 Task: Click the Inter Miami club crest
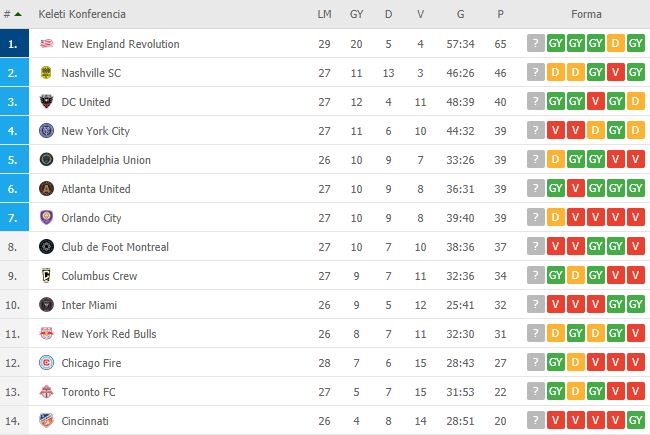pyautogui.click(x=45, y=305)
